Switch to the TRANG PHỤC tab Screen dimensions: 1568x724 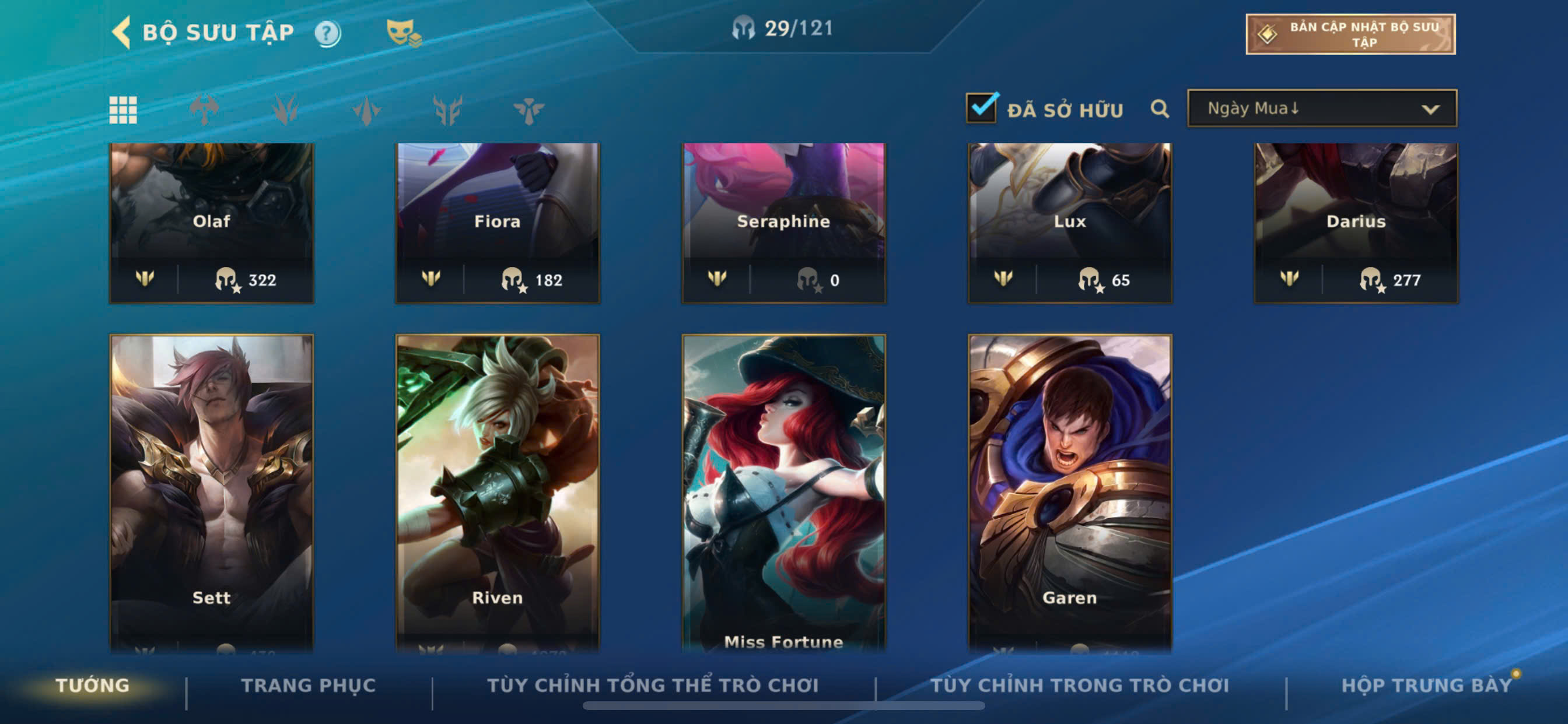(x=309, y=685)
